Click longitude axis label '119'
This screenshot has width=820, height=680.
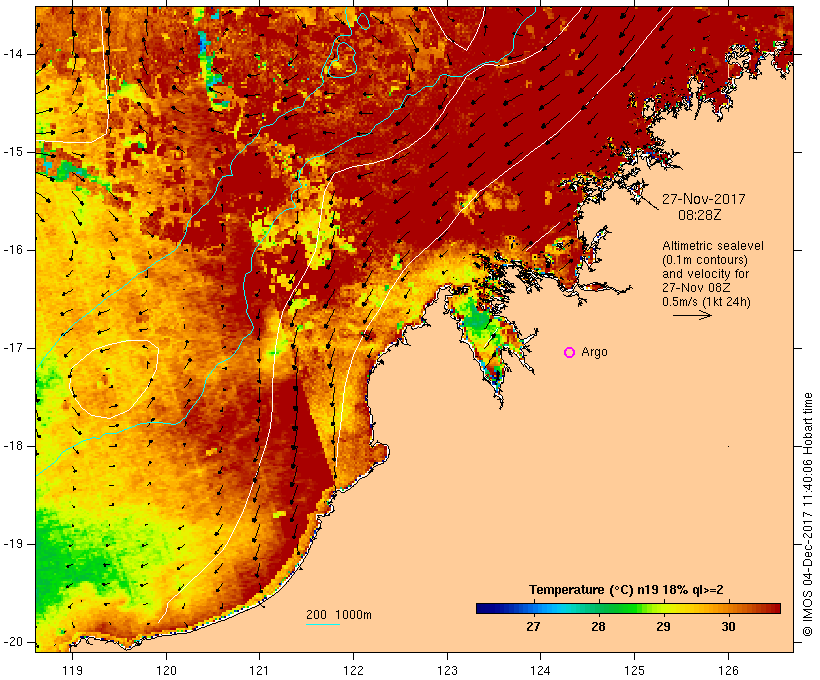72,671
